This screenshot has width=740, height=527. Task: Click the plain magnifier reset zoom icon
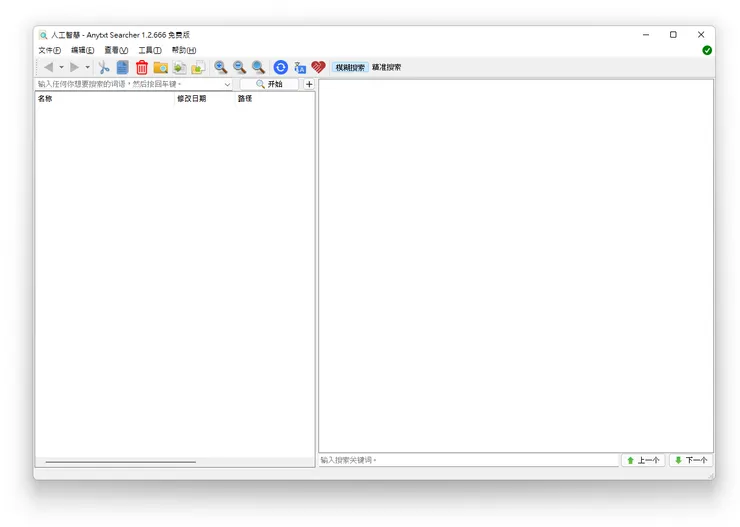pos(258,67)
